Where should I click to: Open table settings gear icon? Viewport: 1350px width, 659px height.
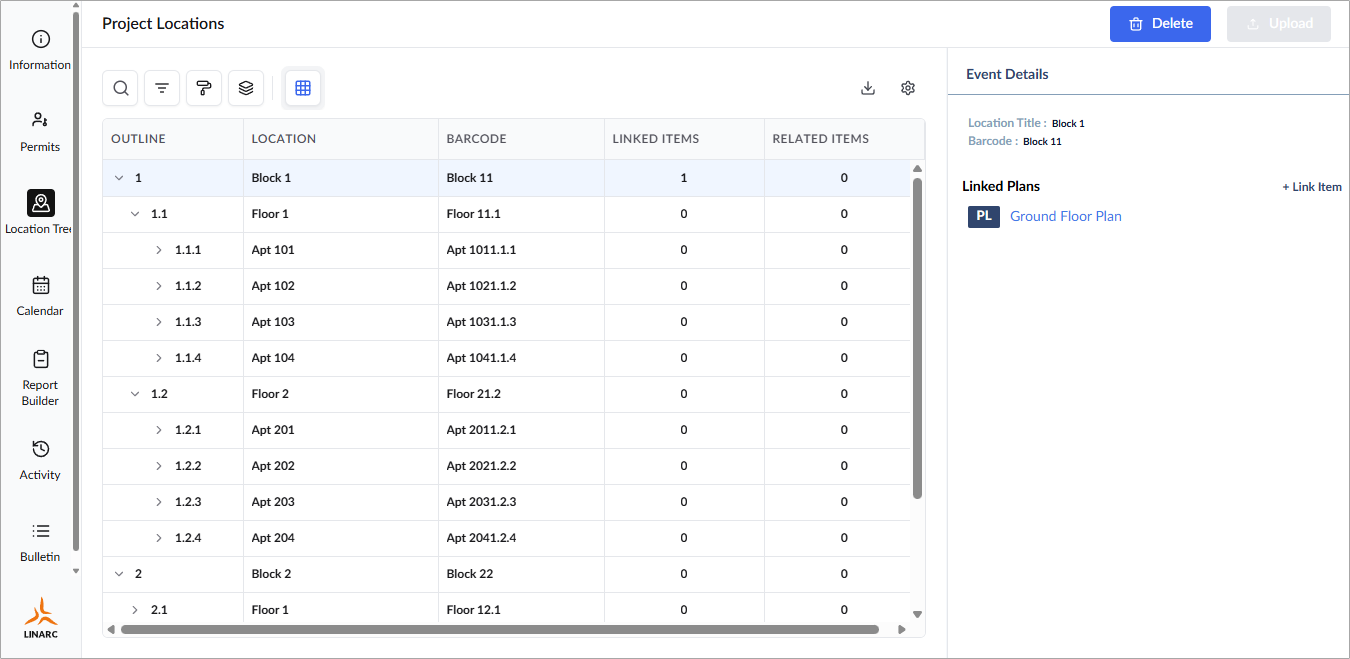pyautogui.click(x=908, y=88)
